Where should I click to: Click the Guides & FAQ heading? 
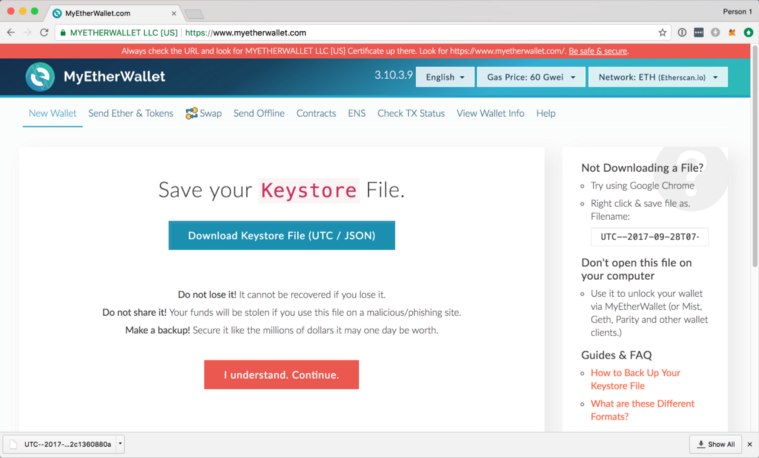point(616,355)
